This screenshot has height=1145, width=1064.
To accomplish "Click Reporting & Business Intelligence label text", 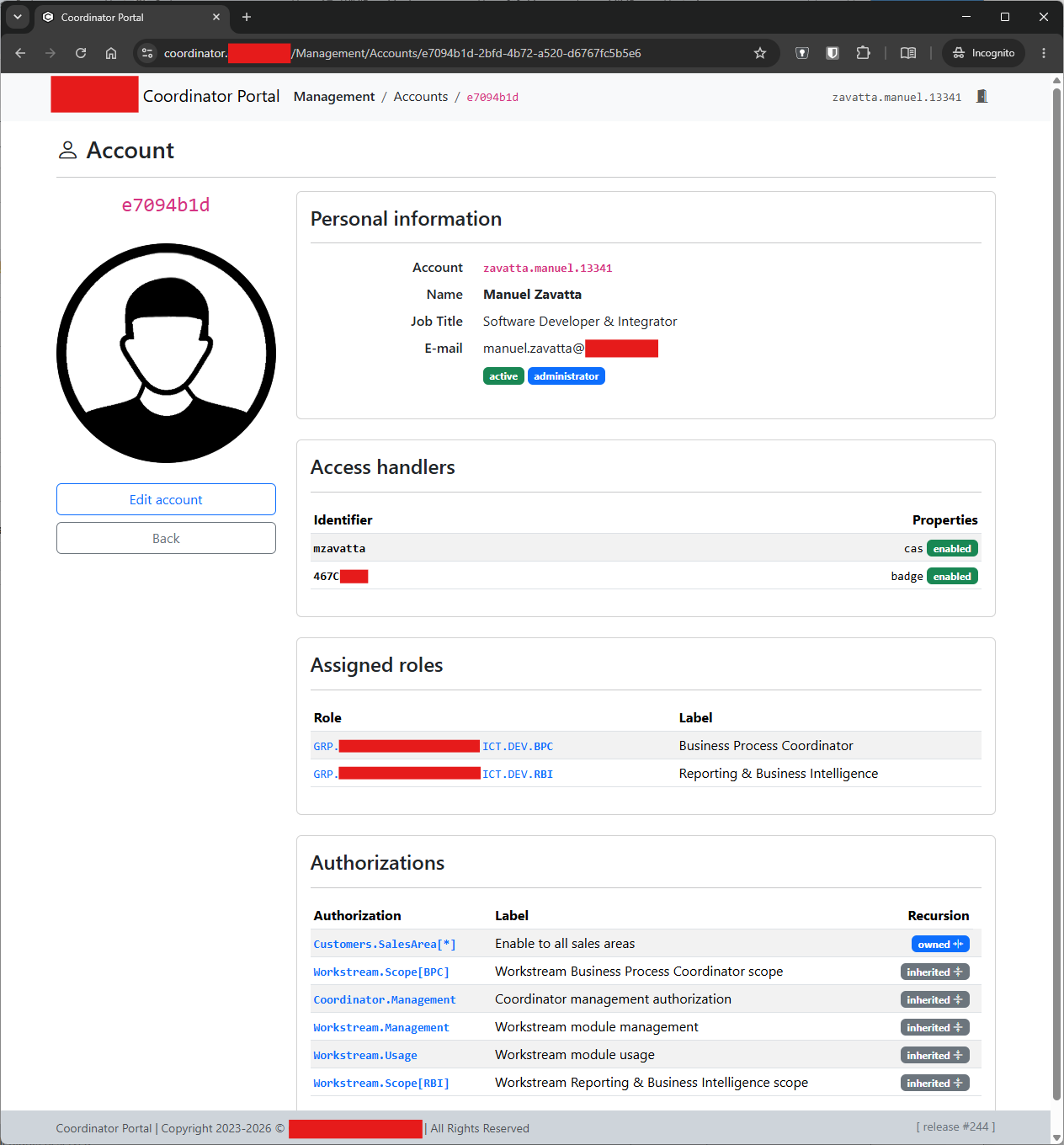I will [x=779, y=774].
